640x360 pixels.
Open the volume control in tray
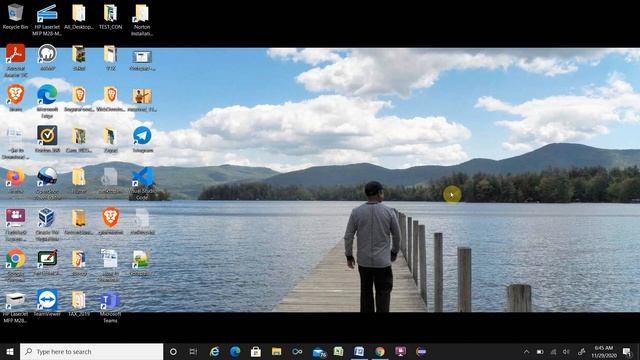coord(567,352)
